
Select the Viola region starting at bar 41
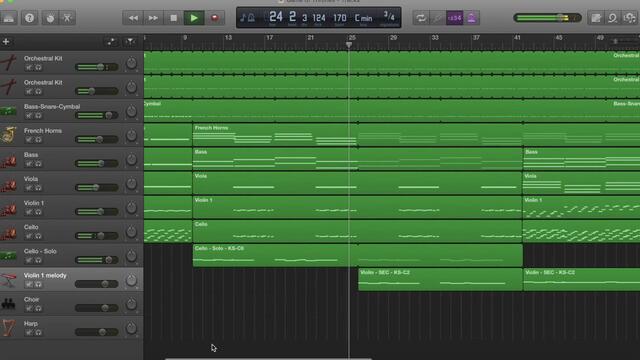pos(581,183)
